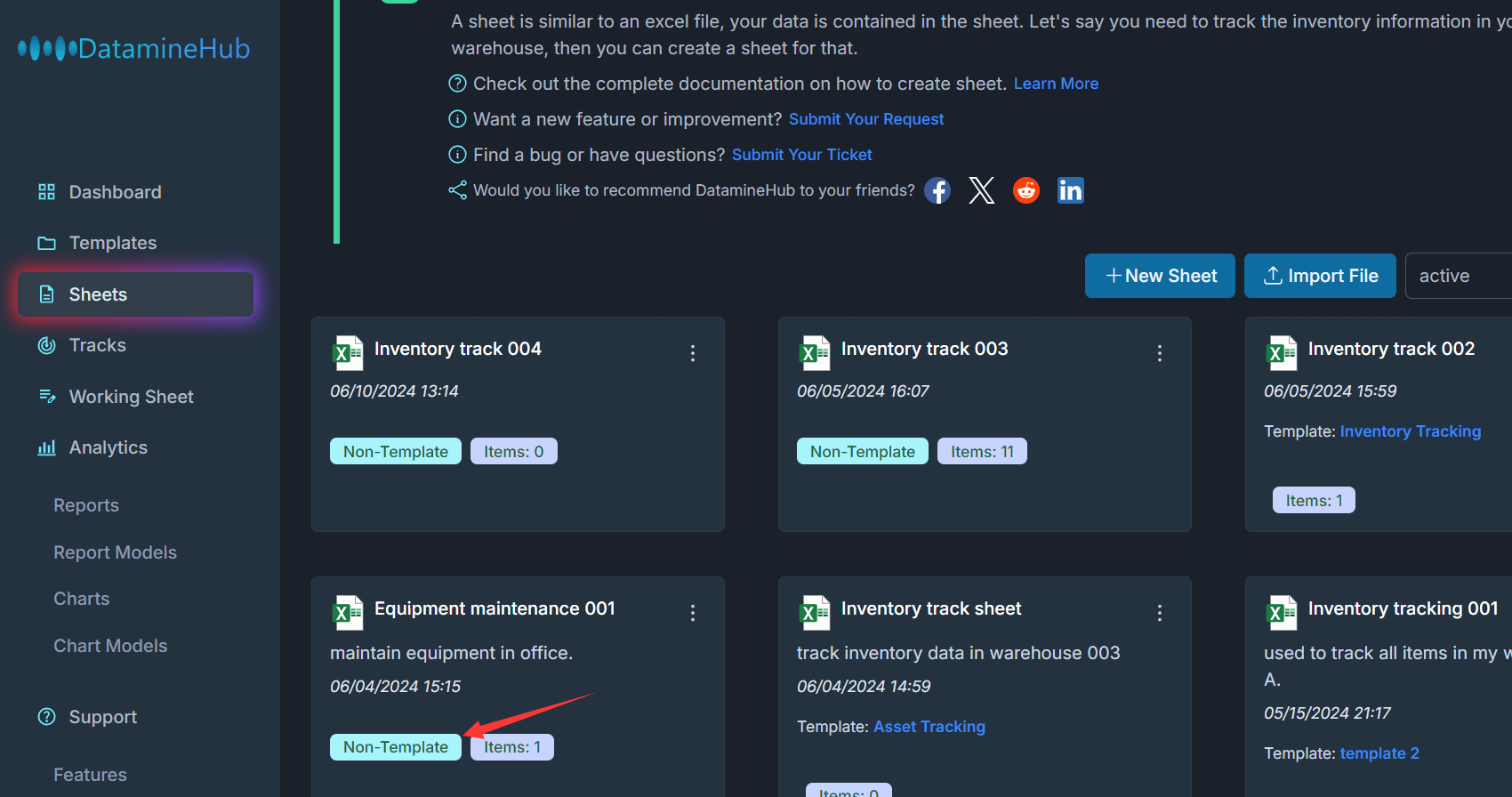The width and height of the screenshot is (1512, 797).
Task: Click Items: 11 badge on Inventory track 003
Action: 982,451
